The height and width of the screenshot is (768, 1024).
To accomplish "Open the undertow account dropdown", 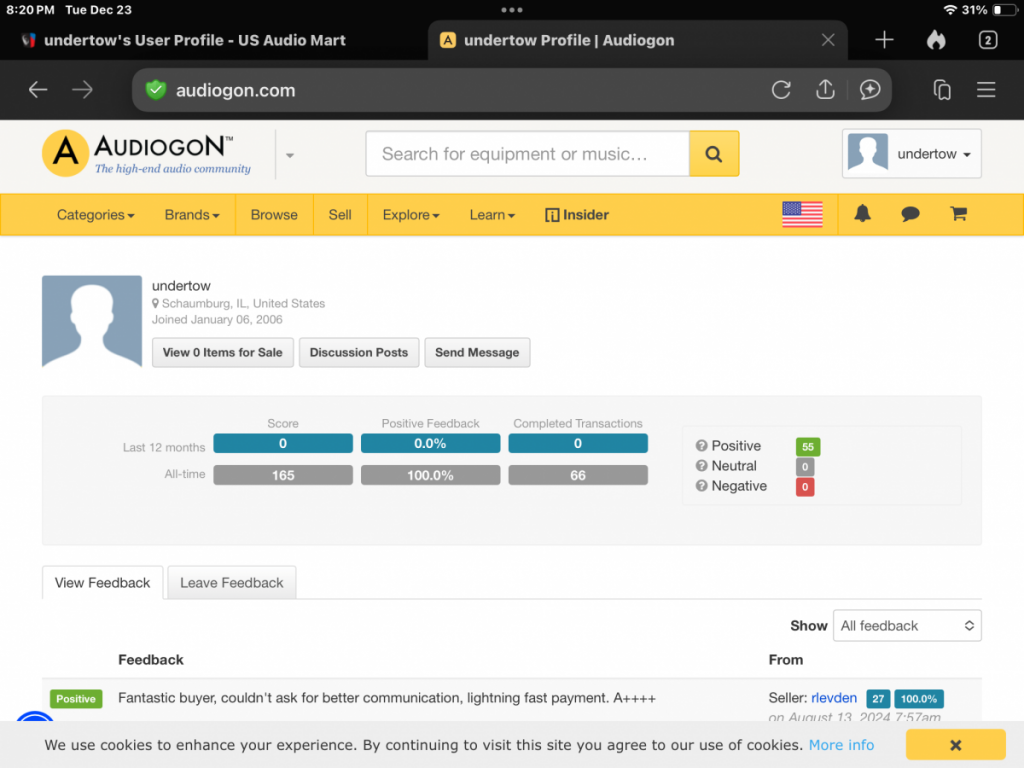I will [911, 154].
